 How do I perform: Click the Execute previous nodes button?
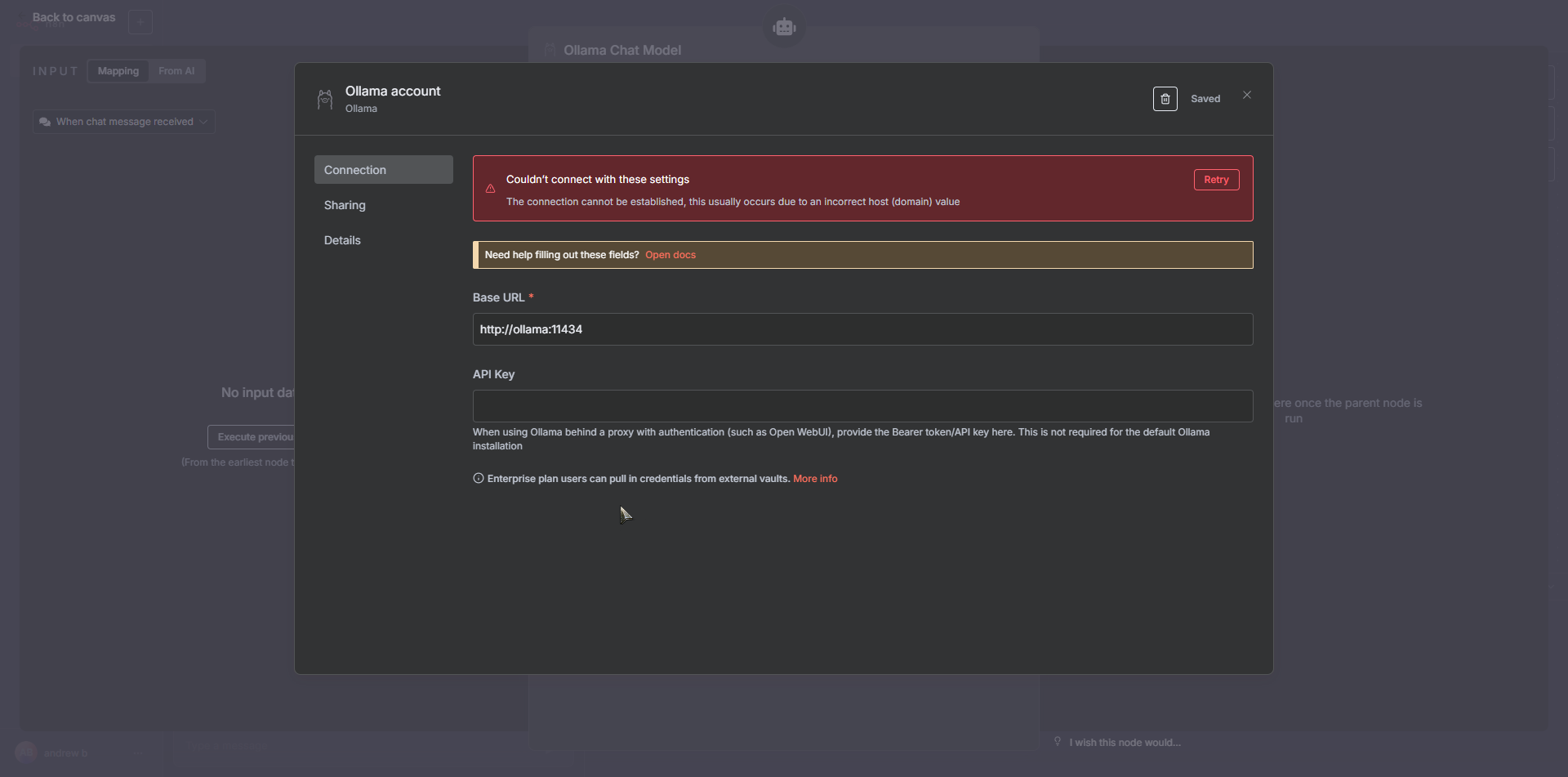pos(252,437)
